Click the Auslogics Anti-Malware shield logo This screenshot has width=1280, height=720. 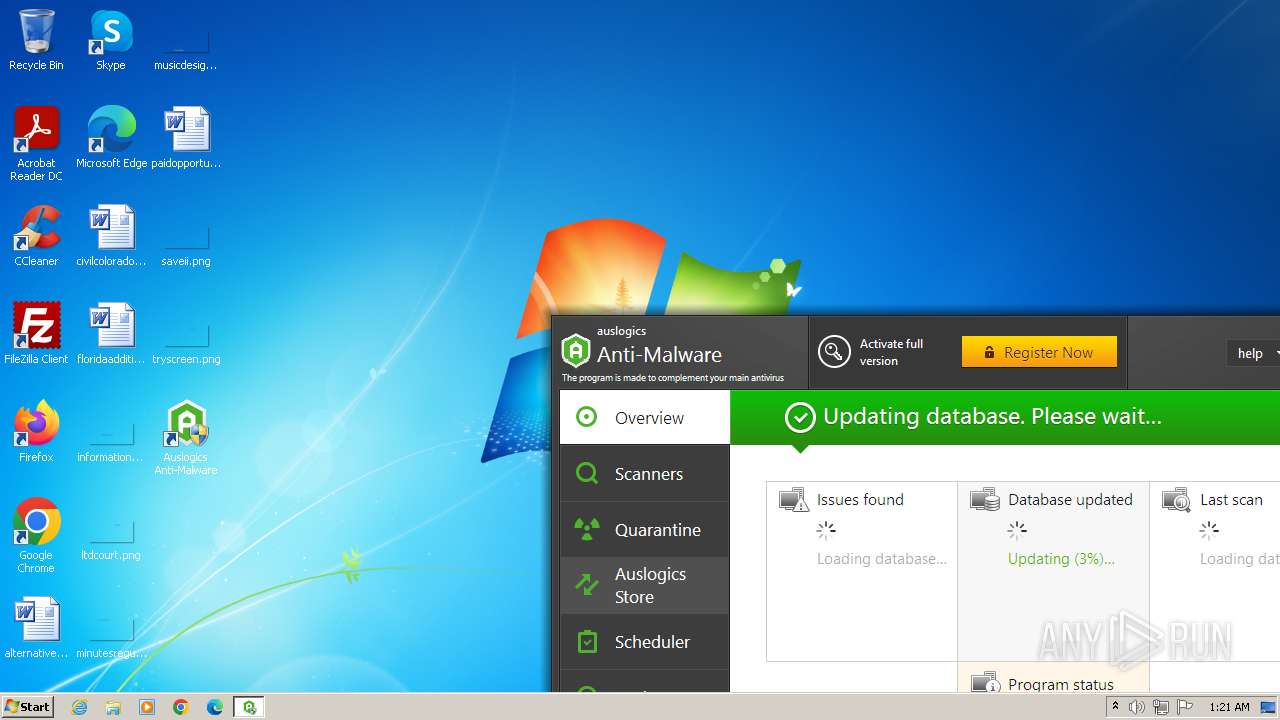pos(576,351)
